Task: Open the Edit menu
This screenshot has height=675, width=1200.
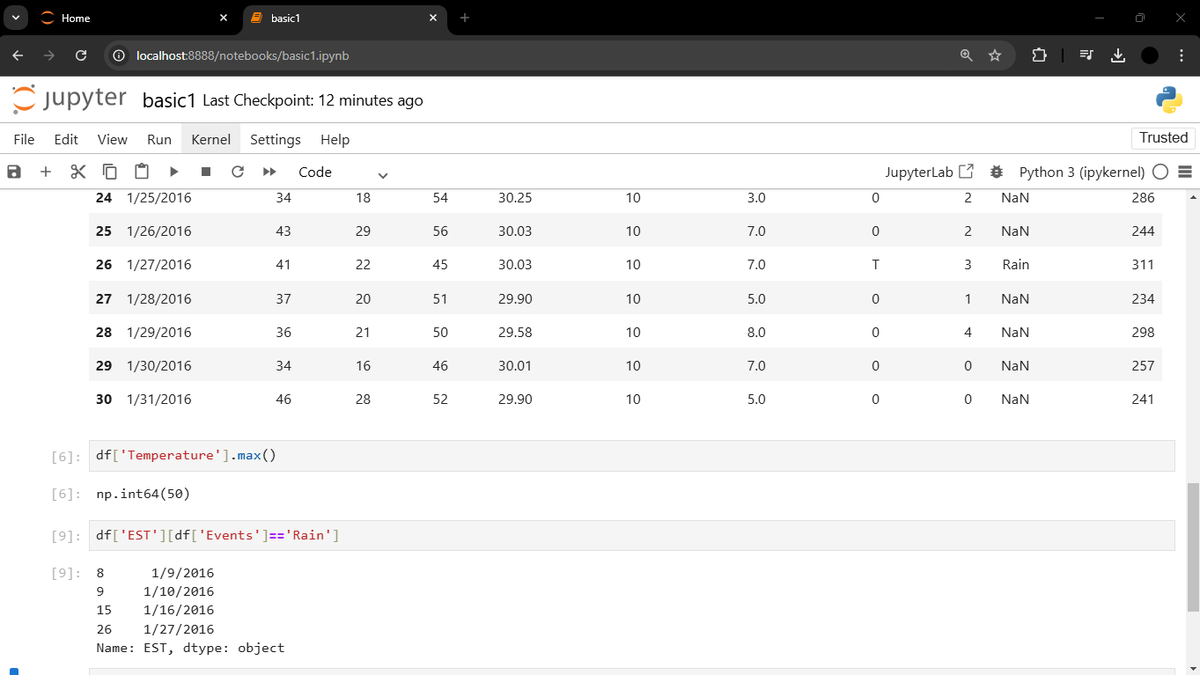Action: click(x=66, y=140)
